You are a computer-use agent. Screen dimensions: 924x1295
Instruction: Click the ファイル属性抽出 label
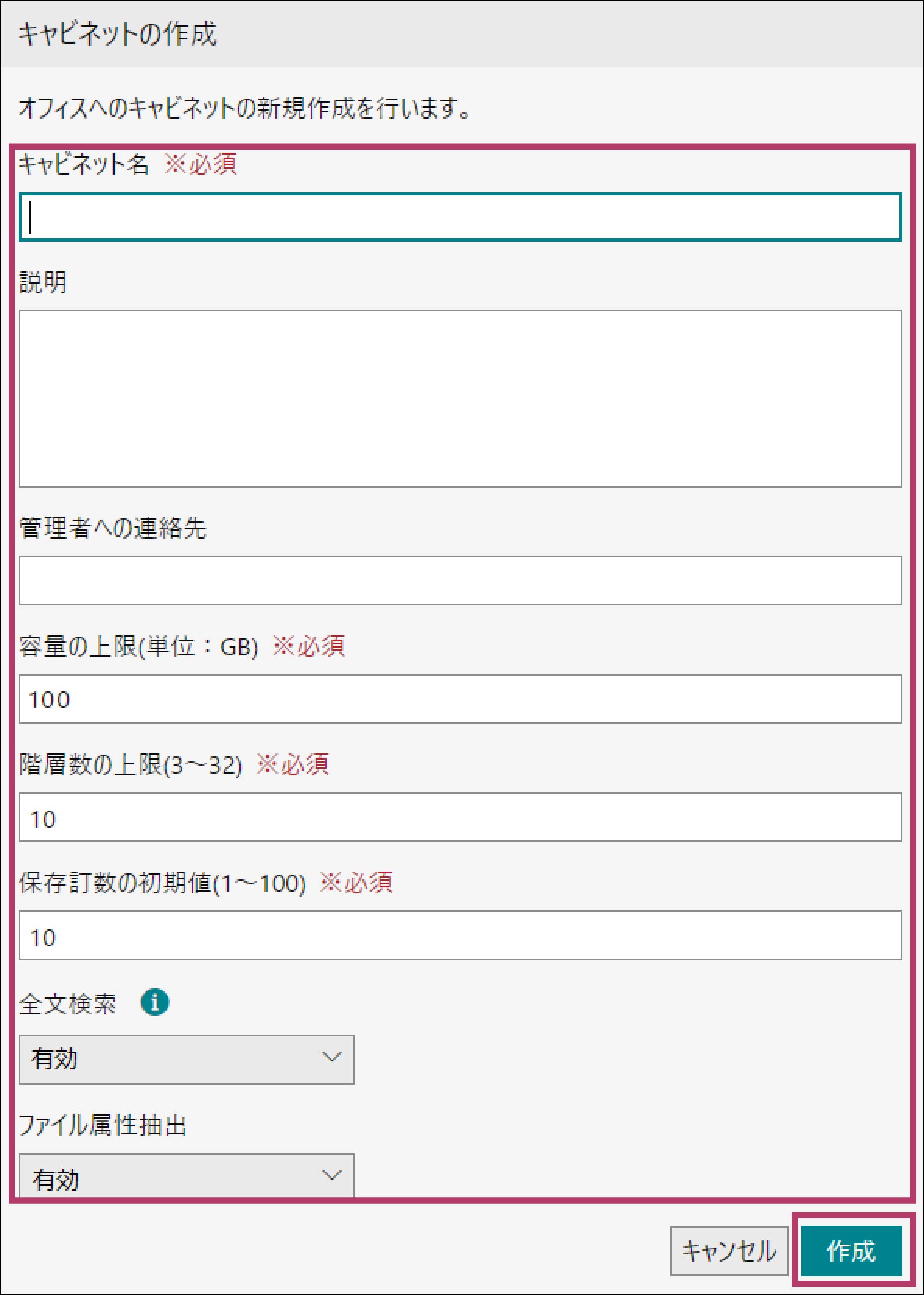pyautogui.click(x=103, y=1125)
